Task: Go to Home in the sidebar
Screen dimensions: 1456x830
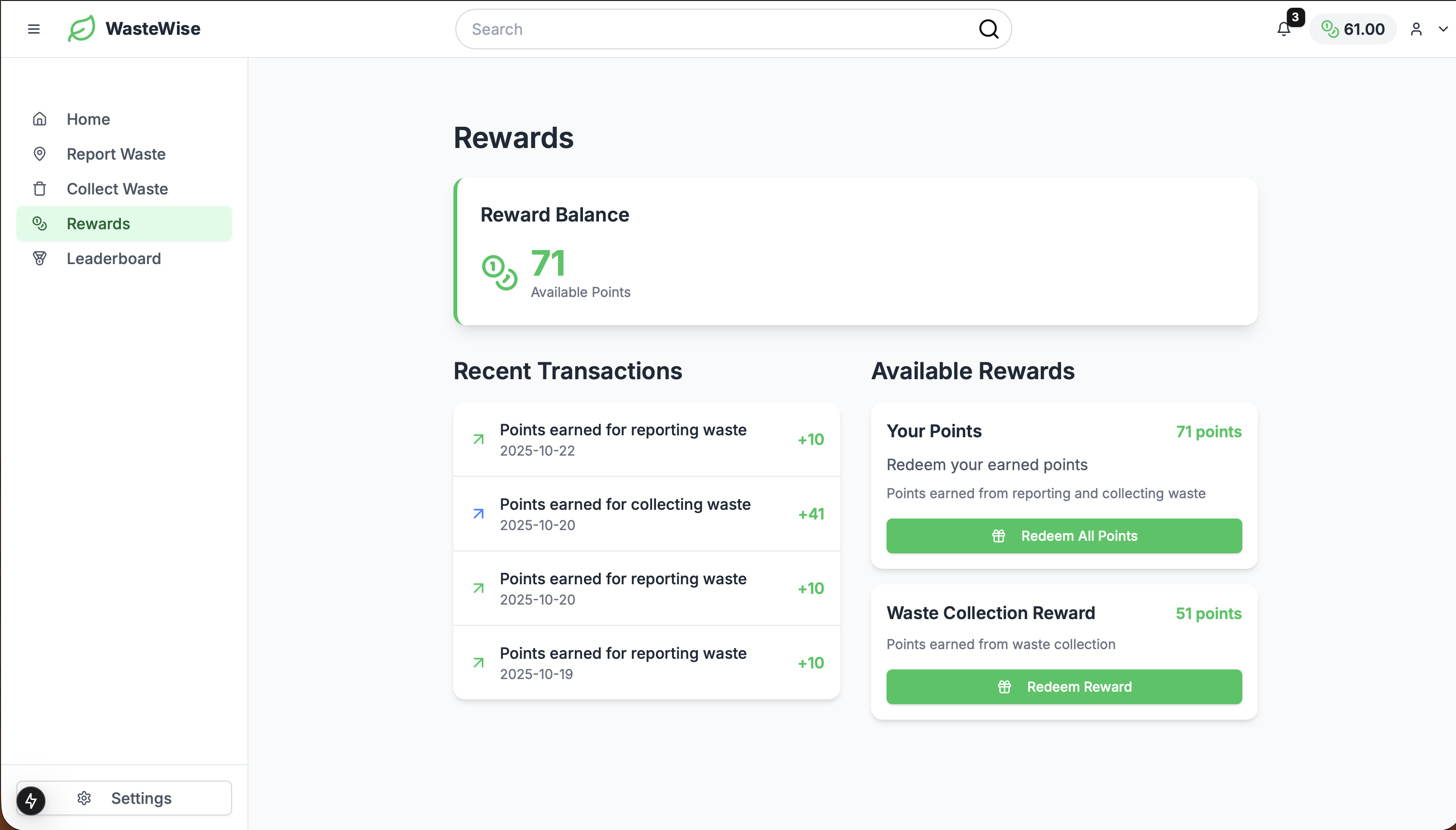Action: [87, 119]
